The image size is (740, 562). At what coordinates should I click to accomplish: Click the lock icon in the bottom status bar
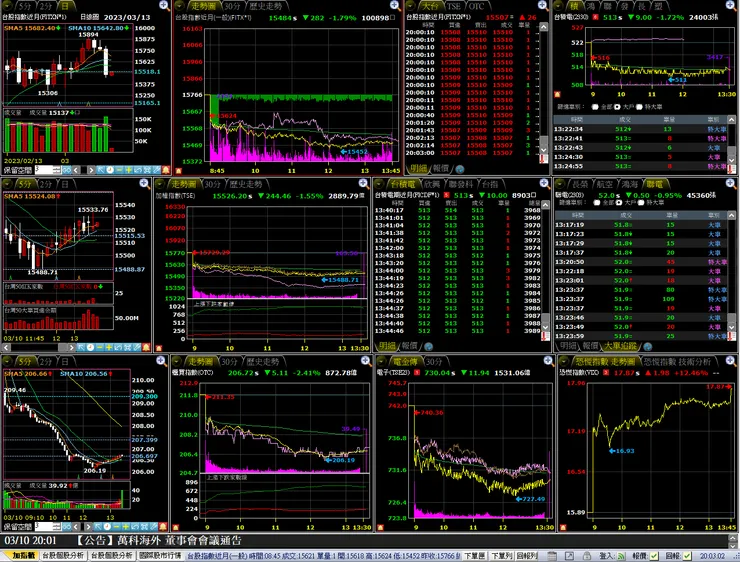[587, 556]
